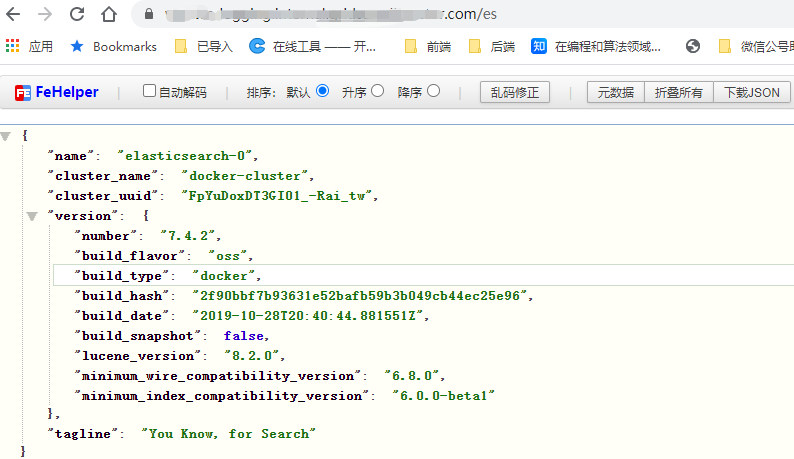Select the value "6.8.0"
Image resolution: width=794 pixels, height=459 pixels.
[x=412, y=375]
